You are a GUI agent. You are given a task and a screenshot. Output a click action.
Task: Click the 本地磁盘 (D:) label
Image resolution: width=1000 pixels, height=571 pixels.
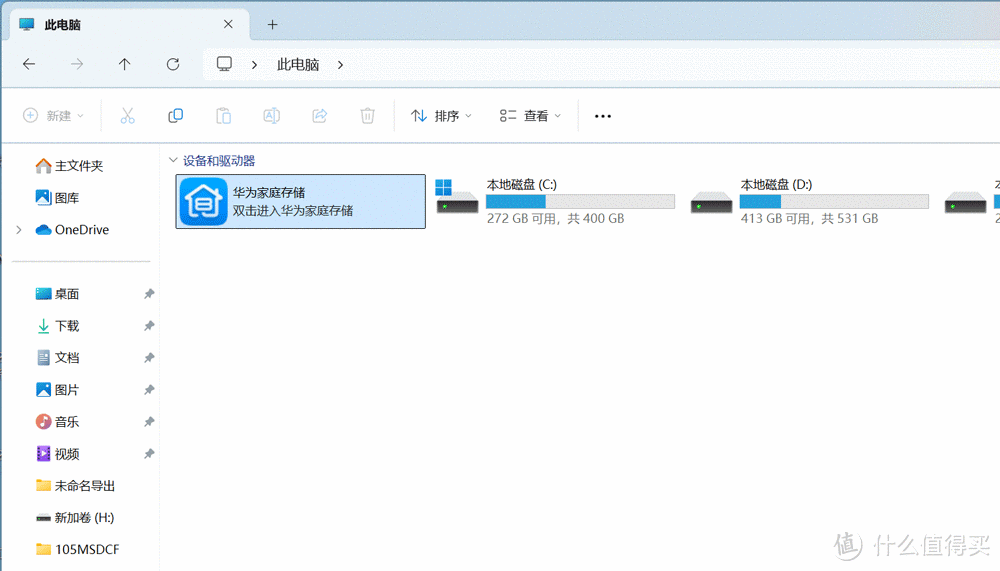click(x=776, y=184)
